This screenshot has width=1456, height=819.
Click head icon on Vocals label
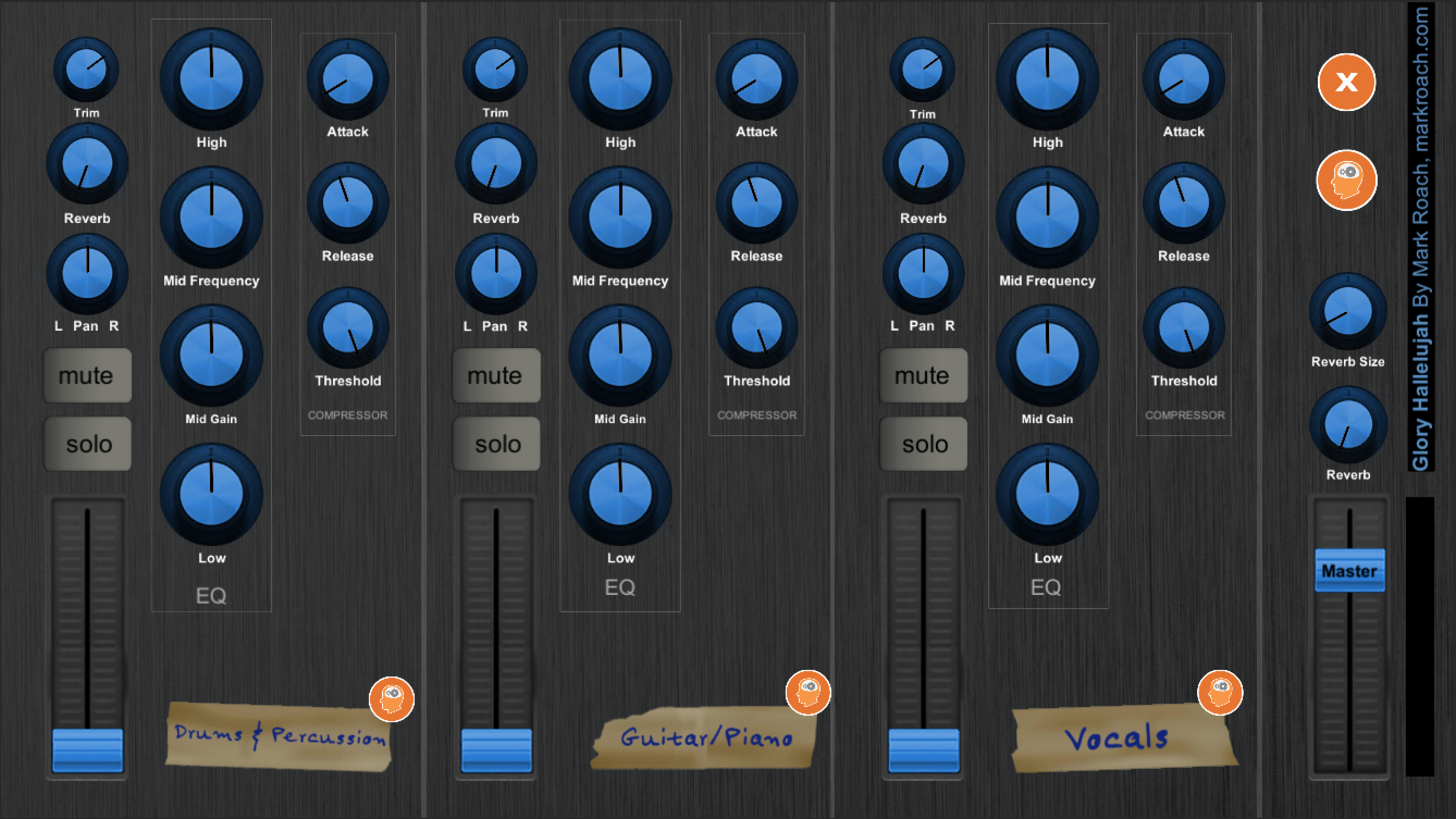tap(1220, 692)
